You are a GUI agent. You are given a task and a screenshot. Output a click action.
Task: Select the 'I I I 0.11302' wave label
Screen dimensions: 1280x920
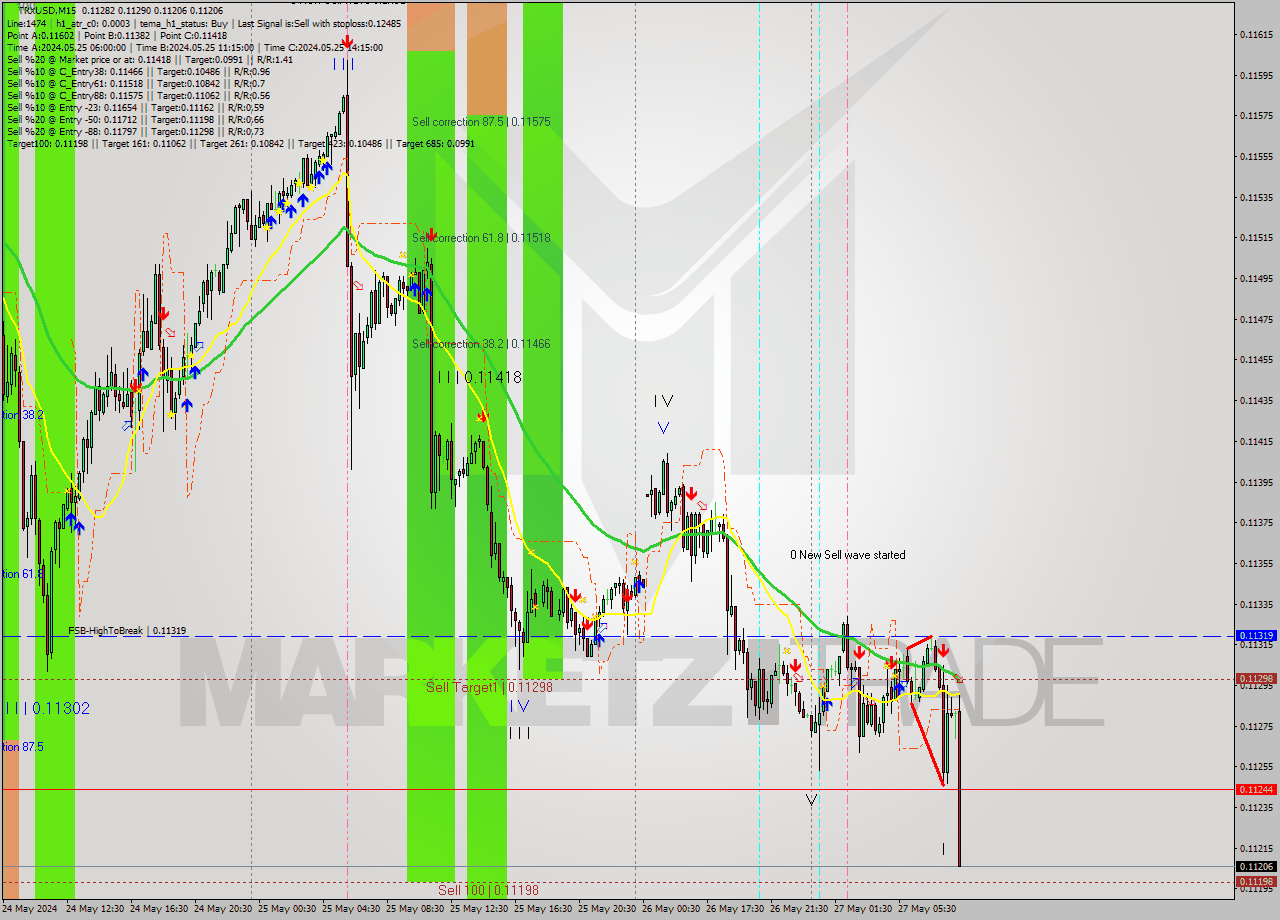click(x=48, y=708)
